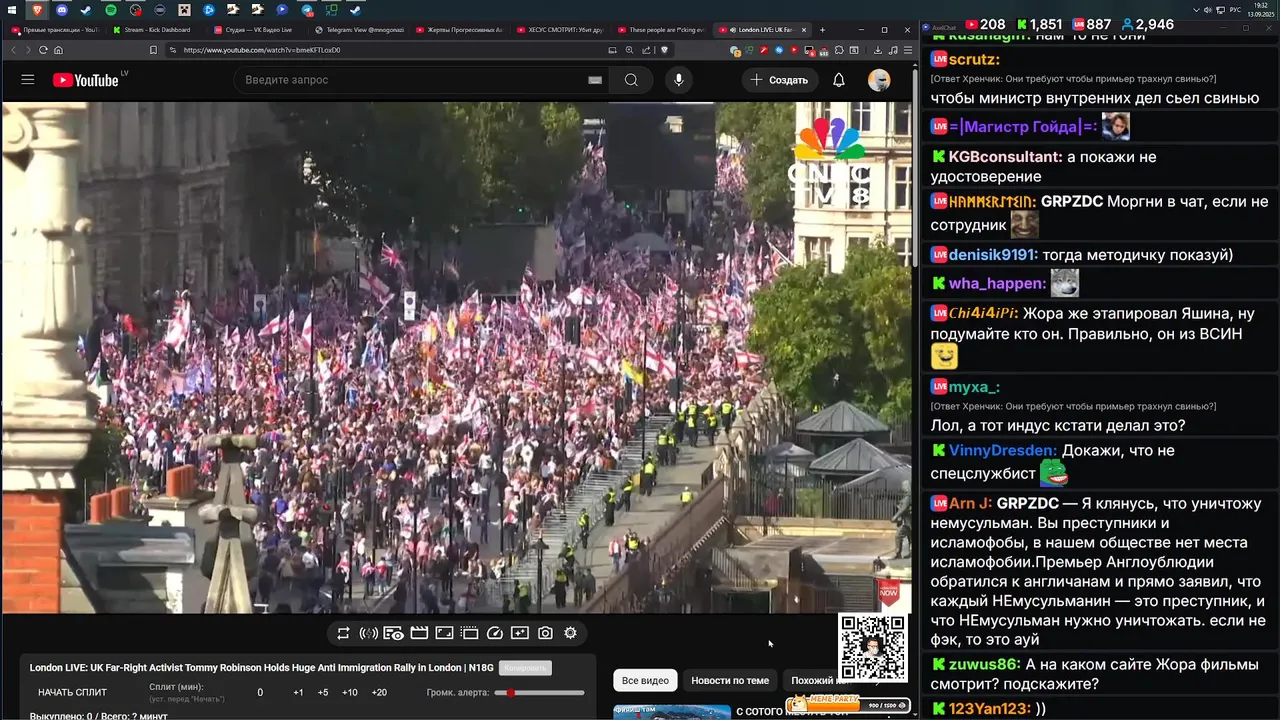Image resolution: width=1280 pixels, height=720 pixels.
Task: Add +5 minutes to split
Action: 323,692
